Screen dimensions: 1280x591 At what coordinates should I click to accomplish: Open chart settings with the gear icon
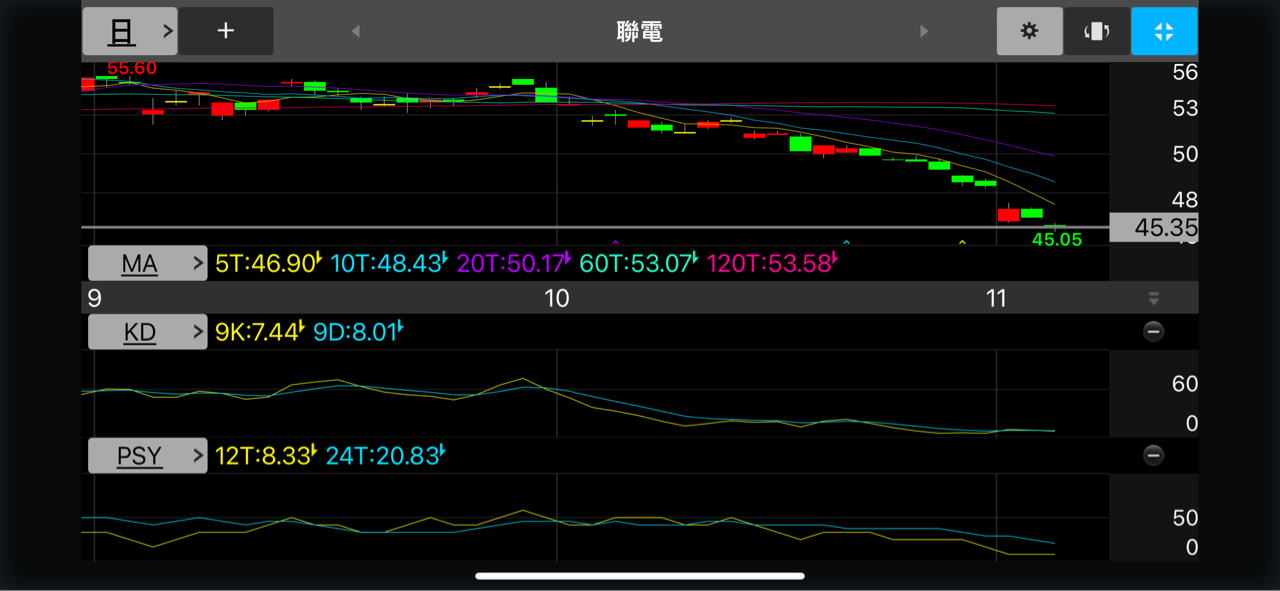tap(1029, 31)
